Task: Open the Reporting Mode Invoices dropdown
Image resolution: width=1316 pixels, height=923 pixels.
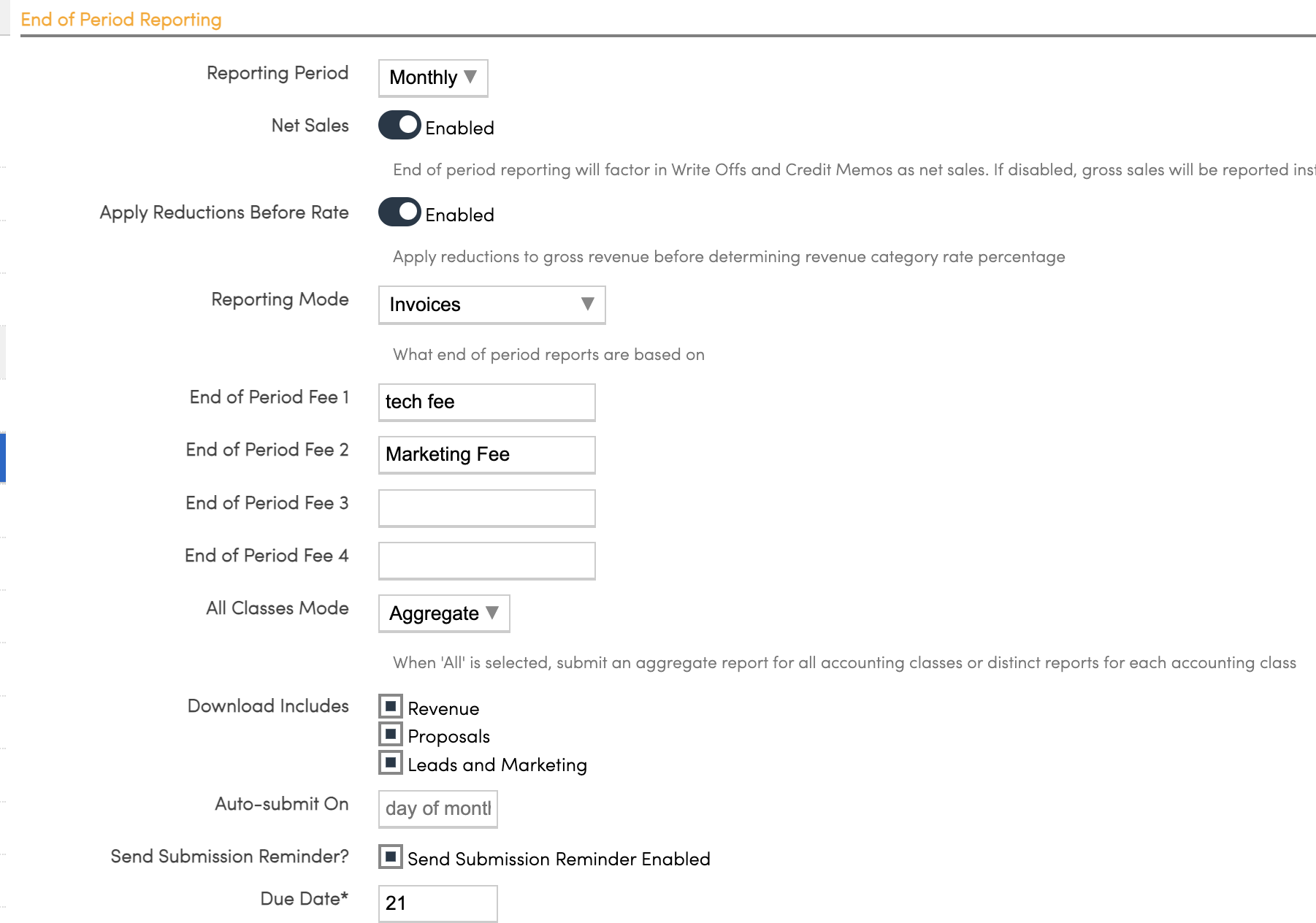Action: (x=491, y=305)
